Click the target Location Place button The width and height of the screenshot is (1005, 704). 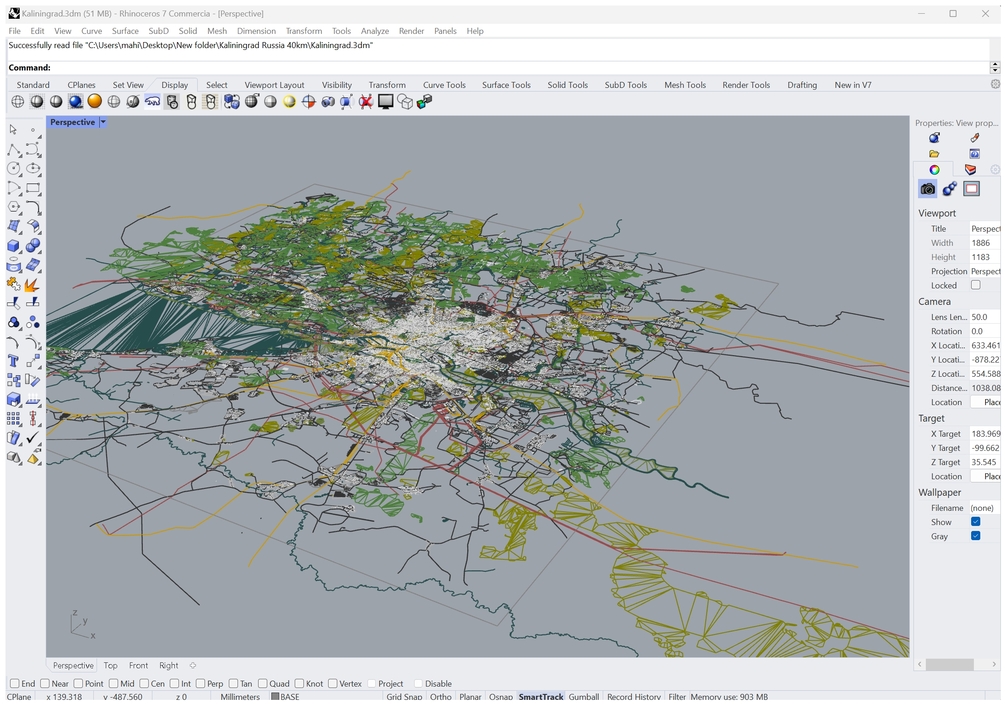pos(985,476)
